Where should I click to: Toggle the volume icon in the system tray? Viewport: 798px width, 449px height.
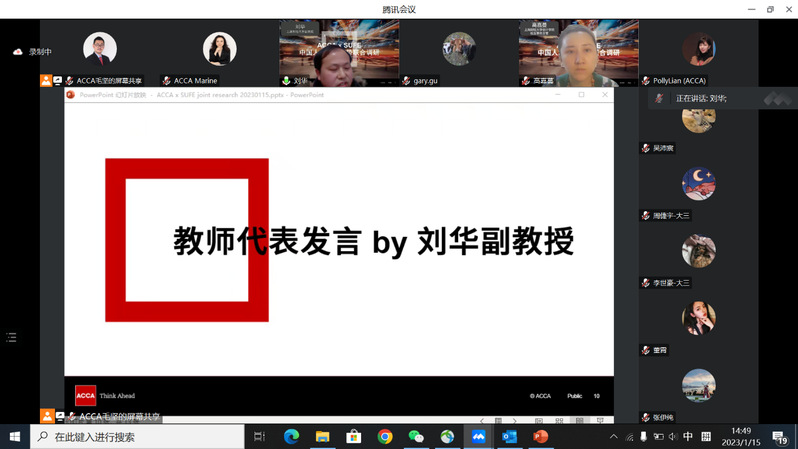[672, 437]
